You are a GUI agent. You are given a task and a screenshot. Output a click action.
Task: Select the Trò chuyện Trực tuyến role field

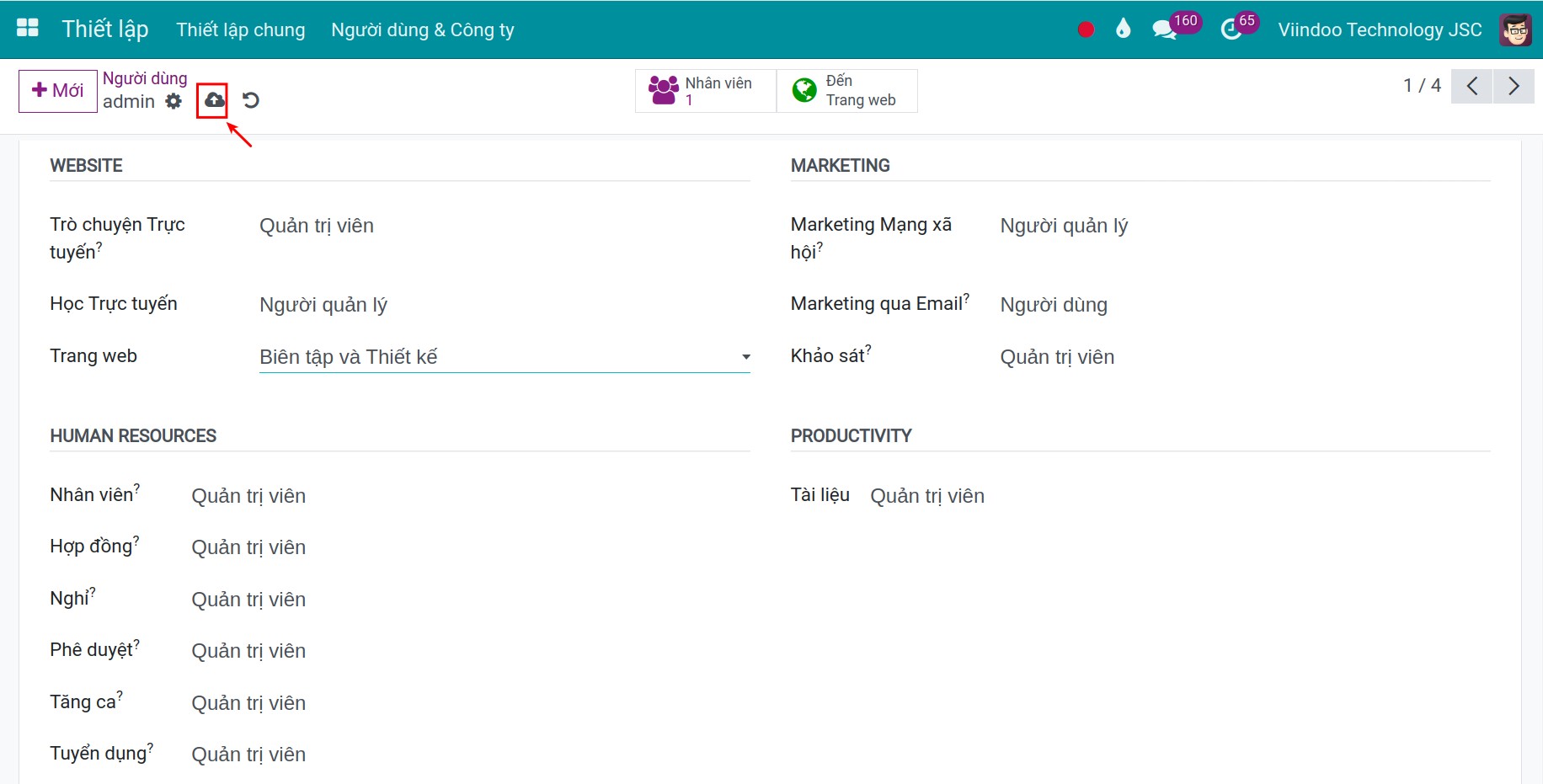(505, 226)
